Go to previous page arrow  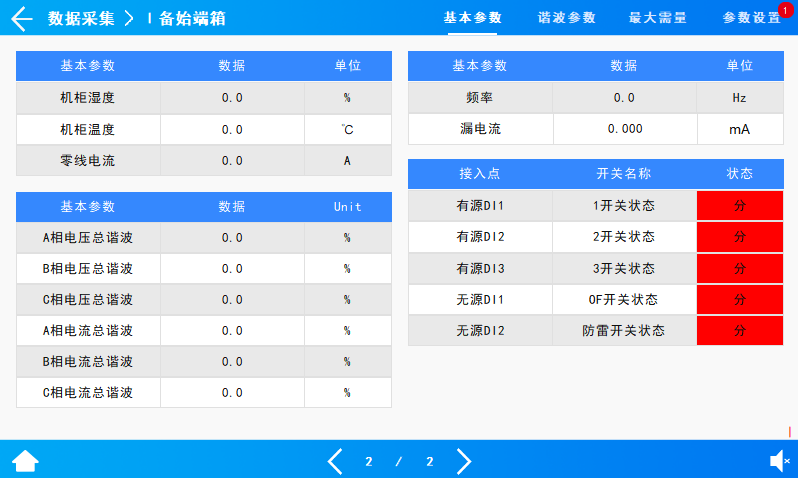pos(335,461)
